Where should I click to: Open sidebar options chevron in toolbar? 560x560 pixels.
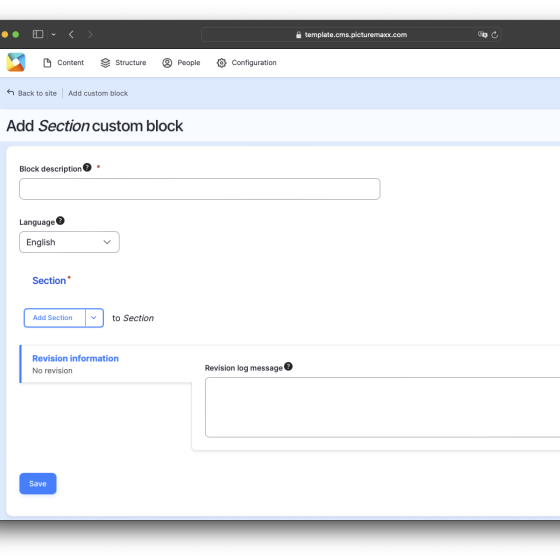pos(54,35)
